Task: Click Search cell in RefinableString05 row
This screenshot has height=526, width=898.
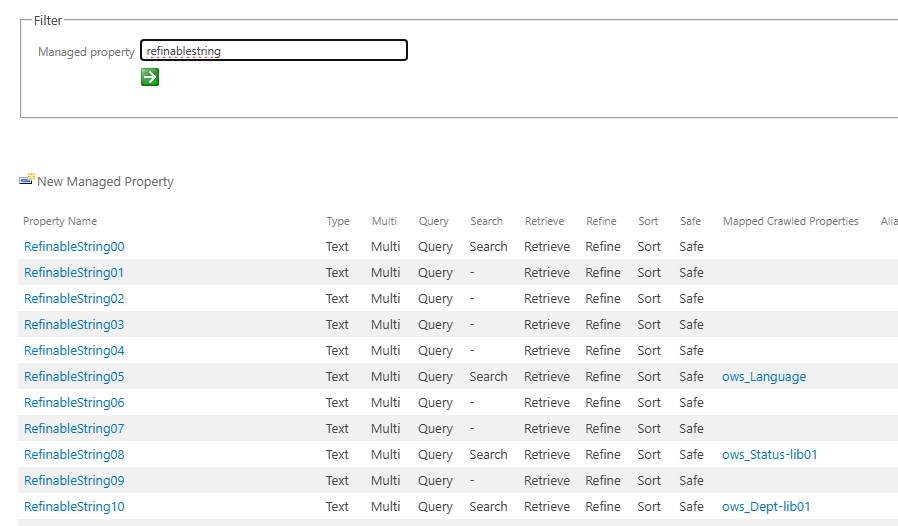Action: tap(489, 376)
